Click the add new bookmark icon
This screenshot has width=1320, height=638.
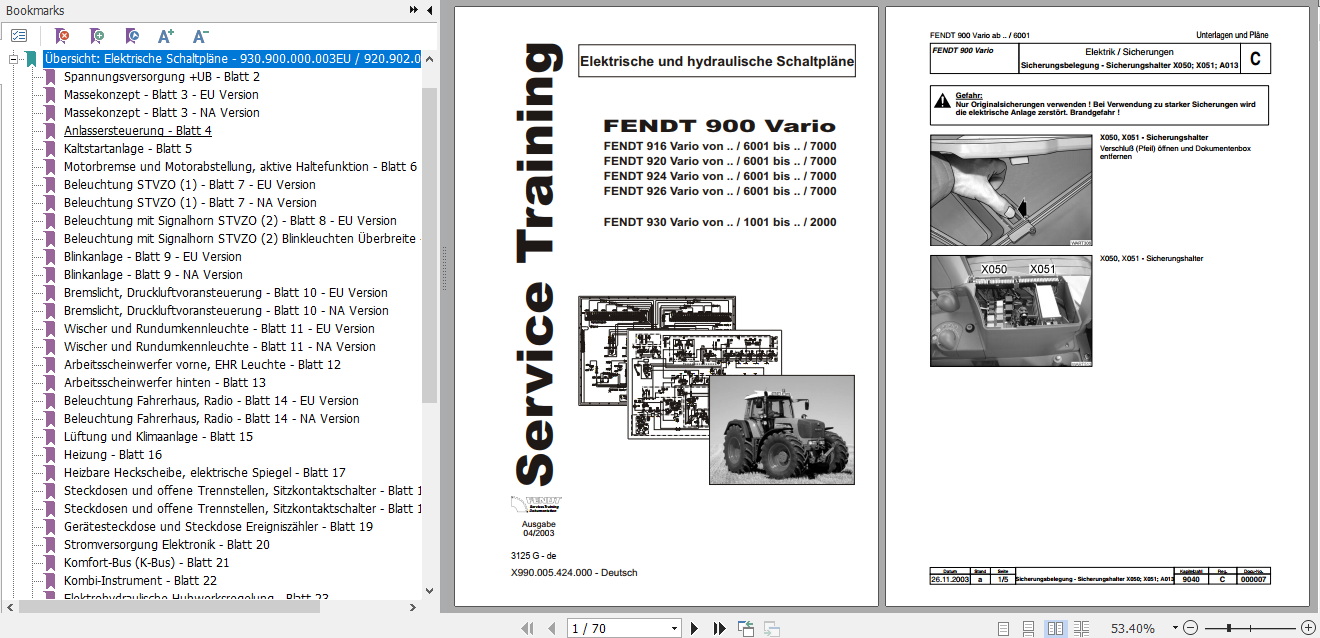(97, 35)
